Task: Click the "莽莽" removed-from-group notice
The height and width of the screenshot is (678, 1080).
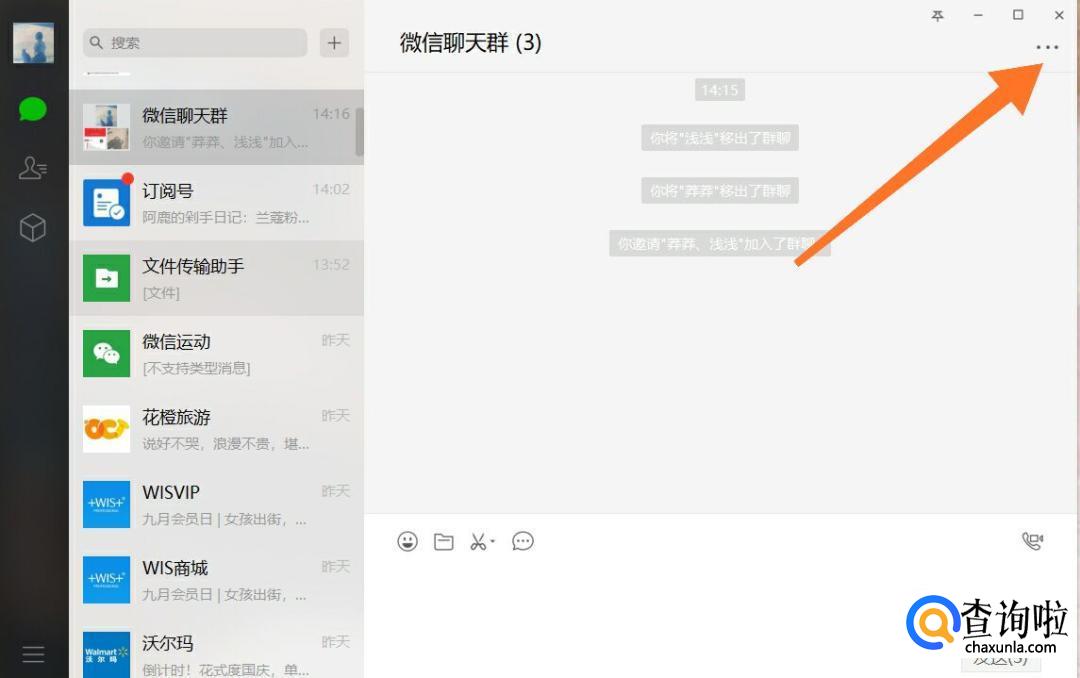Action: [x=720, y=191]
